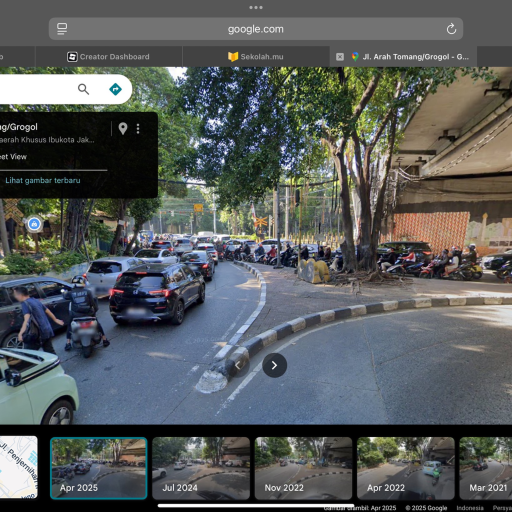This screenshot has height=512, width=512.
Task: Click the search magnifier icon
Action: (83, 89)
